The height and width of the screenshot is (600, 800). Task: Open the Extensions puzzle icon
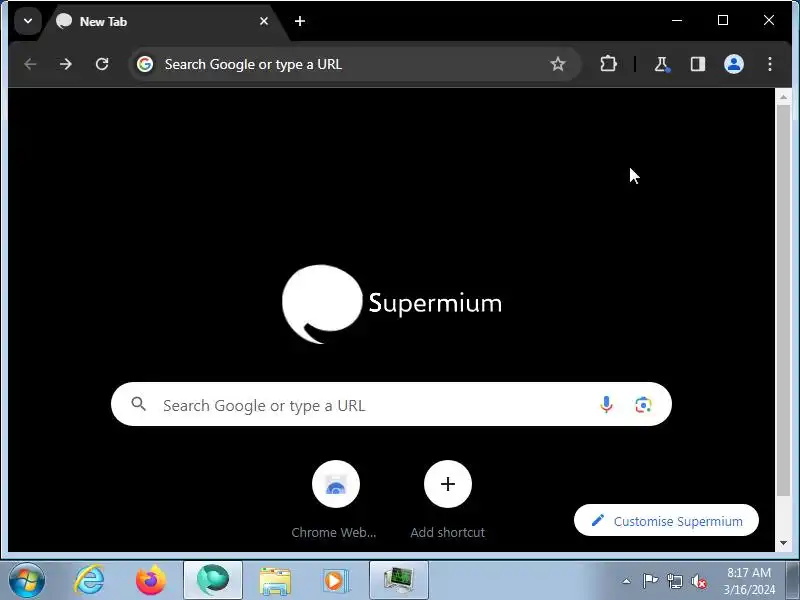[x=608, y=64]
